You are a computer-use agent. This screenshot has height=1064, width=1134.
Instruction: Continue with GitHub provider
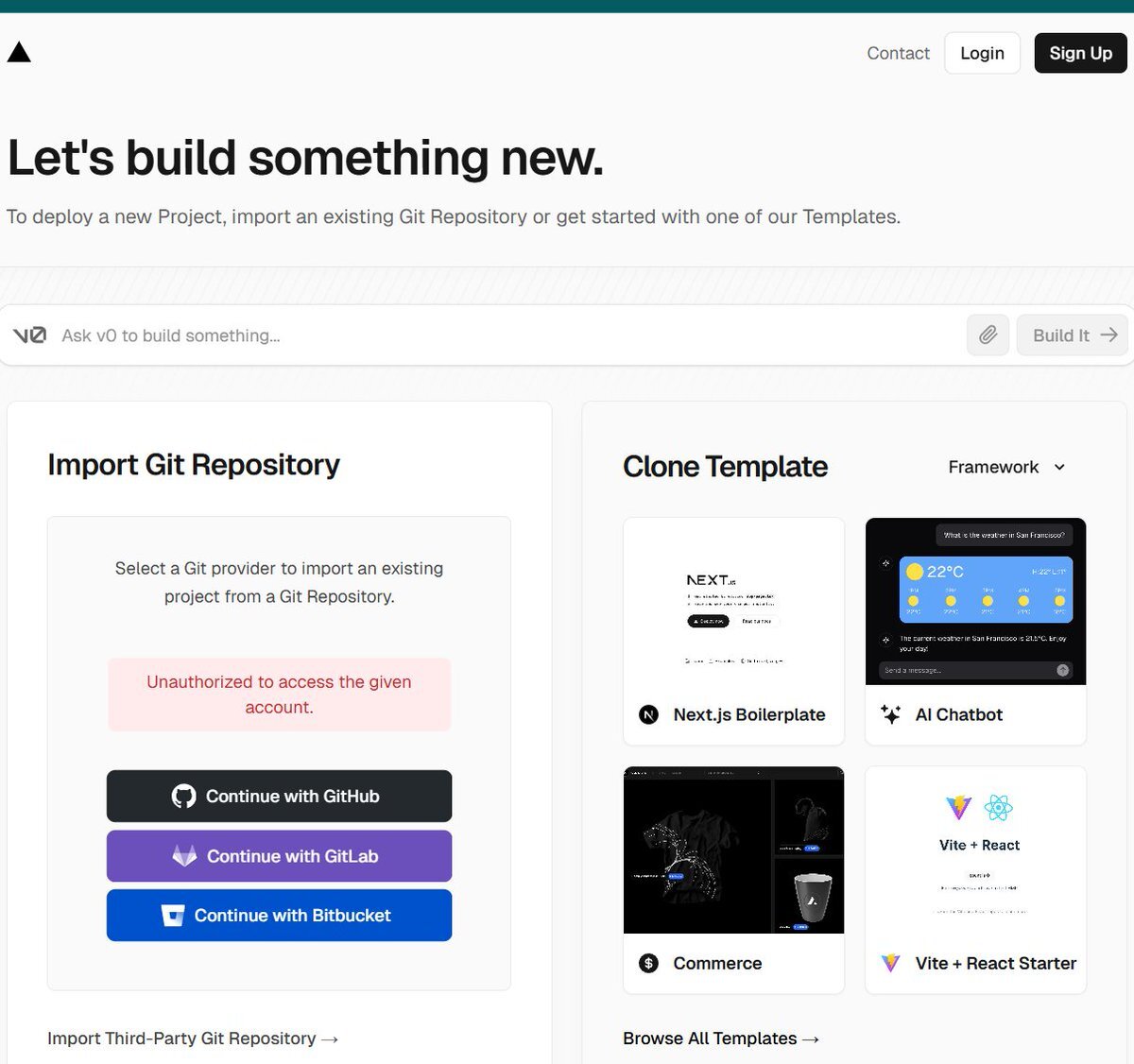click(279, 797)
